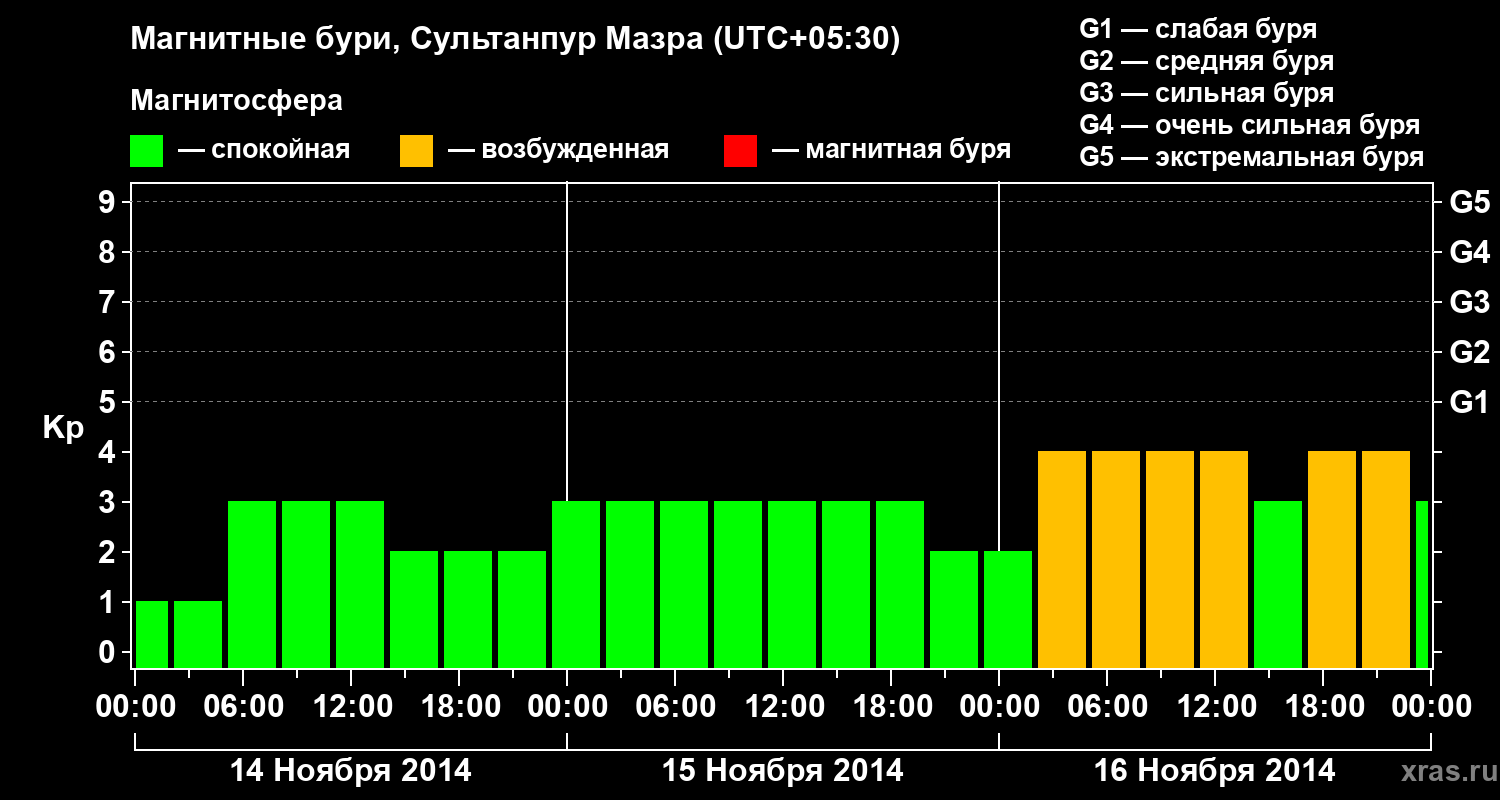Click 'G5 — экстремальная буря' legend line
Image resolution: width=1500 pixels, height=800 pixels.
[x=1252, y=157]
